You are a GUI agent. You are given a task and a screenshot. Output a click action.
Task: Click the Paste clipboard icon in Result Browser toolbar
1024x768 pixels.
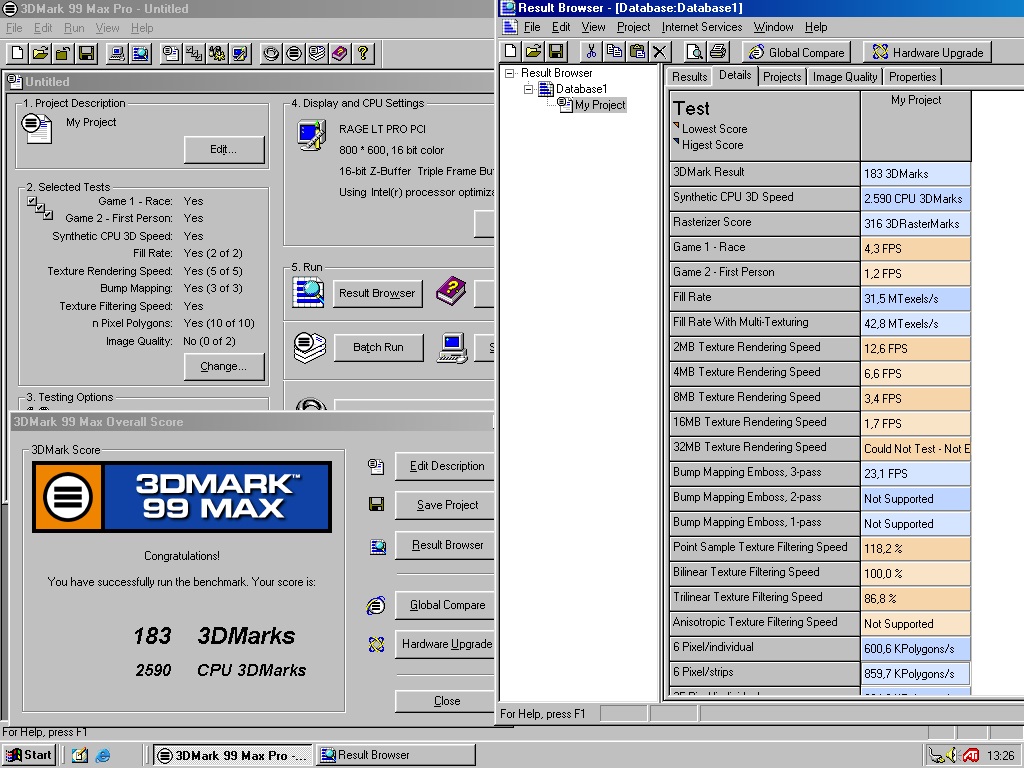(637, 52)
